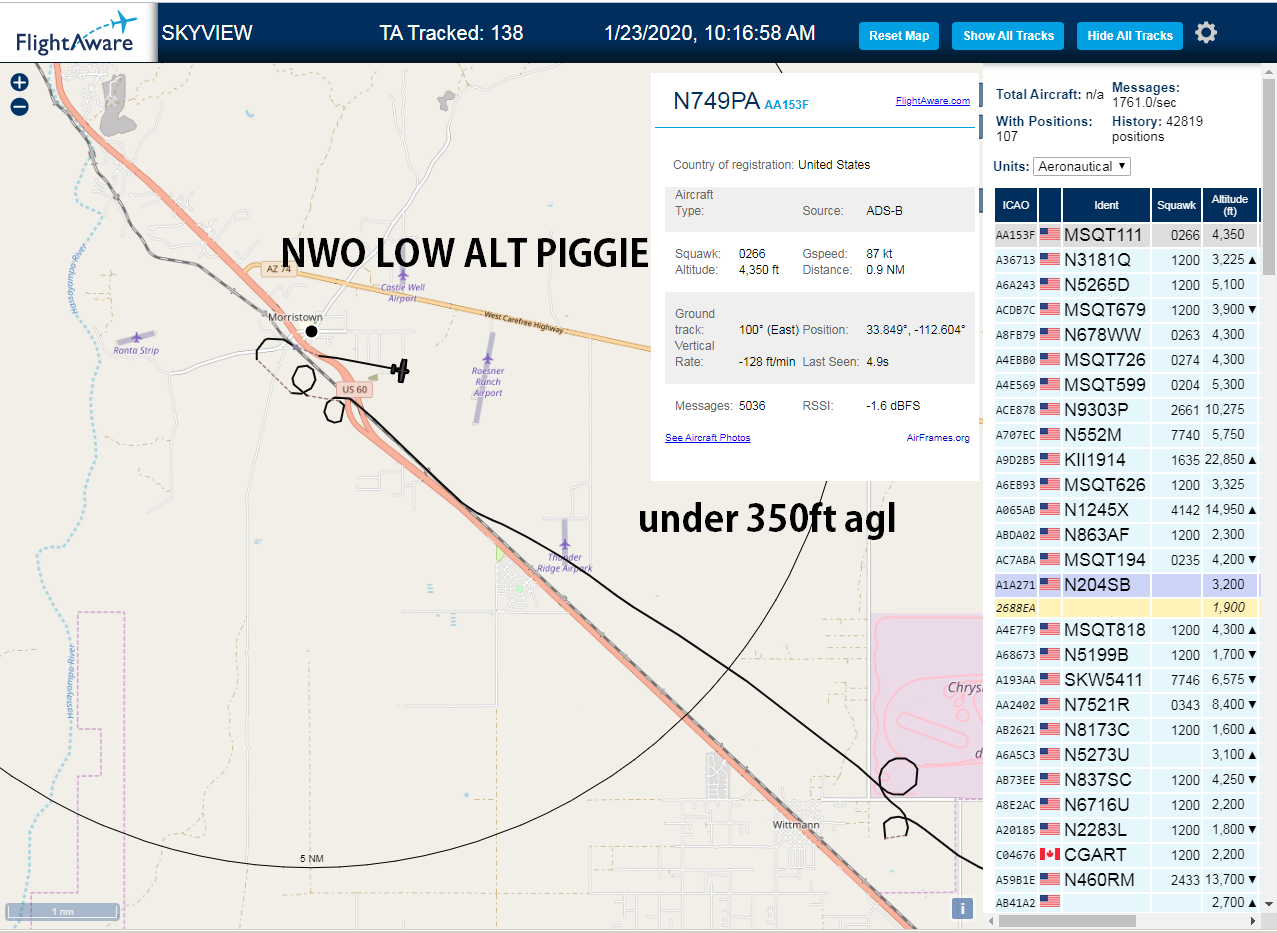1277x933 pixels.
Task: Click the N749PA title in info panel
Action: [716, 101]
